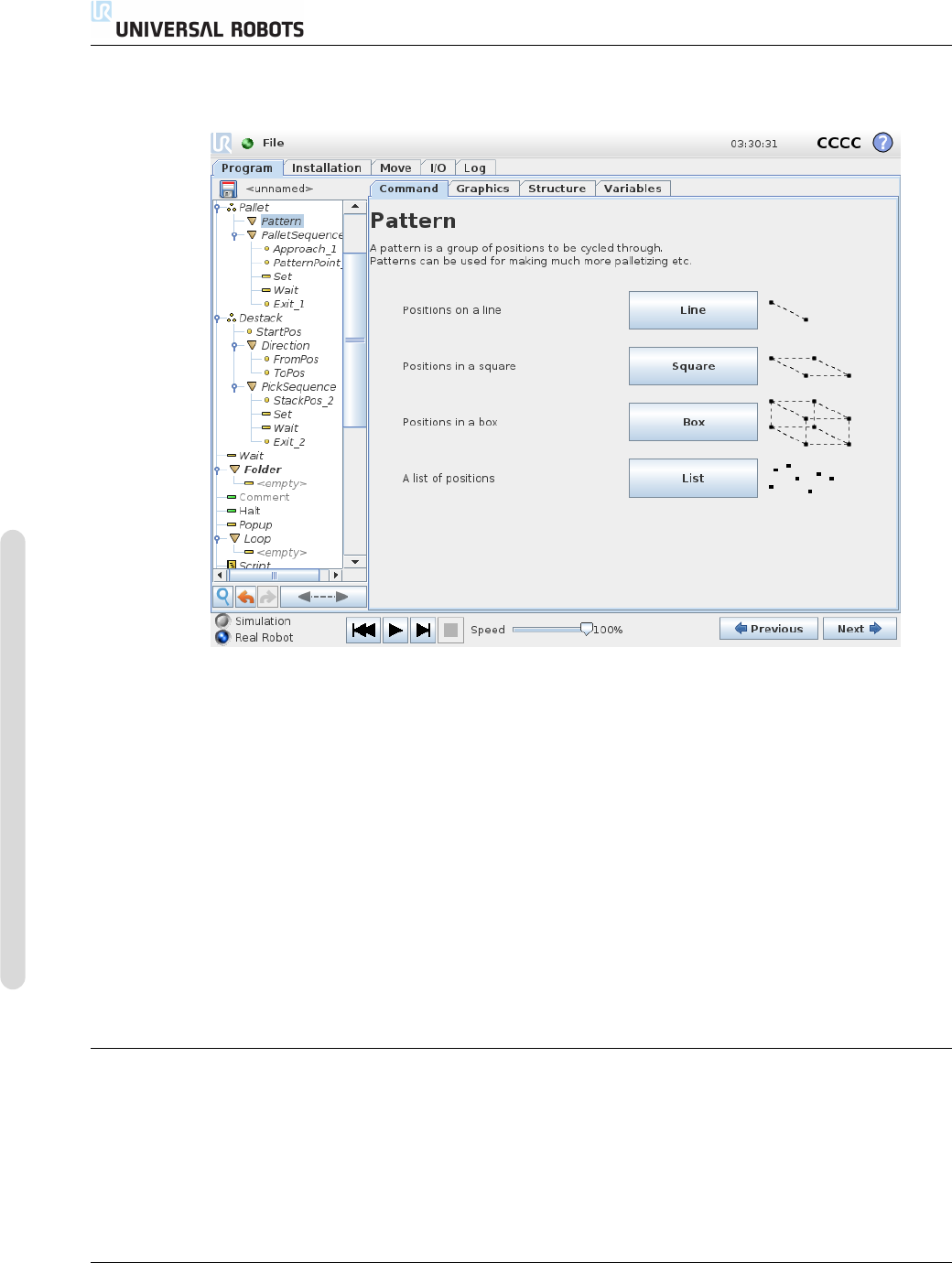Open the Program tab
This screenshot has height=1263, width=952.
[246, 167]
